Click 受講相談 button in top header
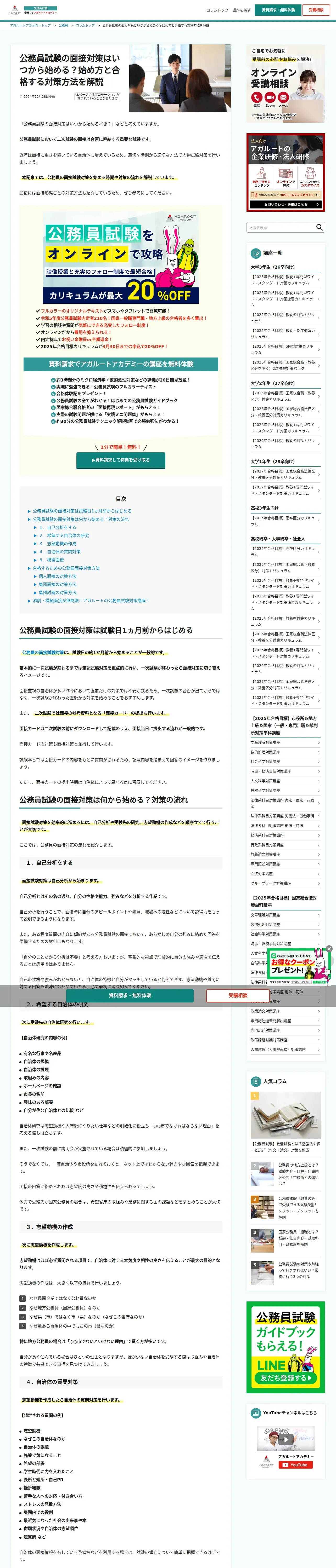 pos(316,10)
